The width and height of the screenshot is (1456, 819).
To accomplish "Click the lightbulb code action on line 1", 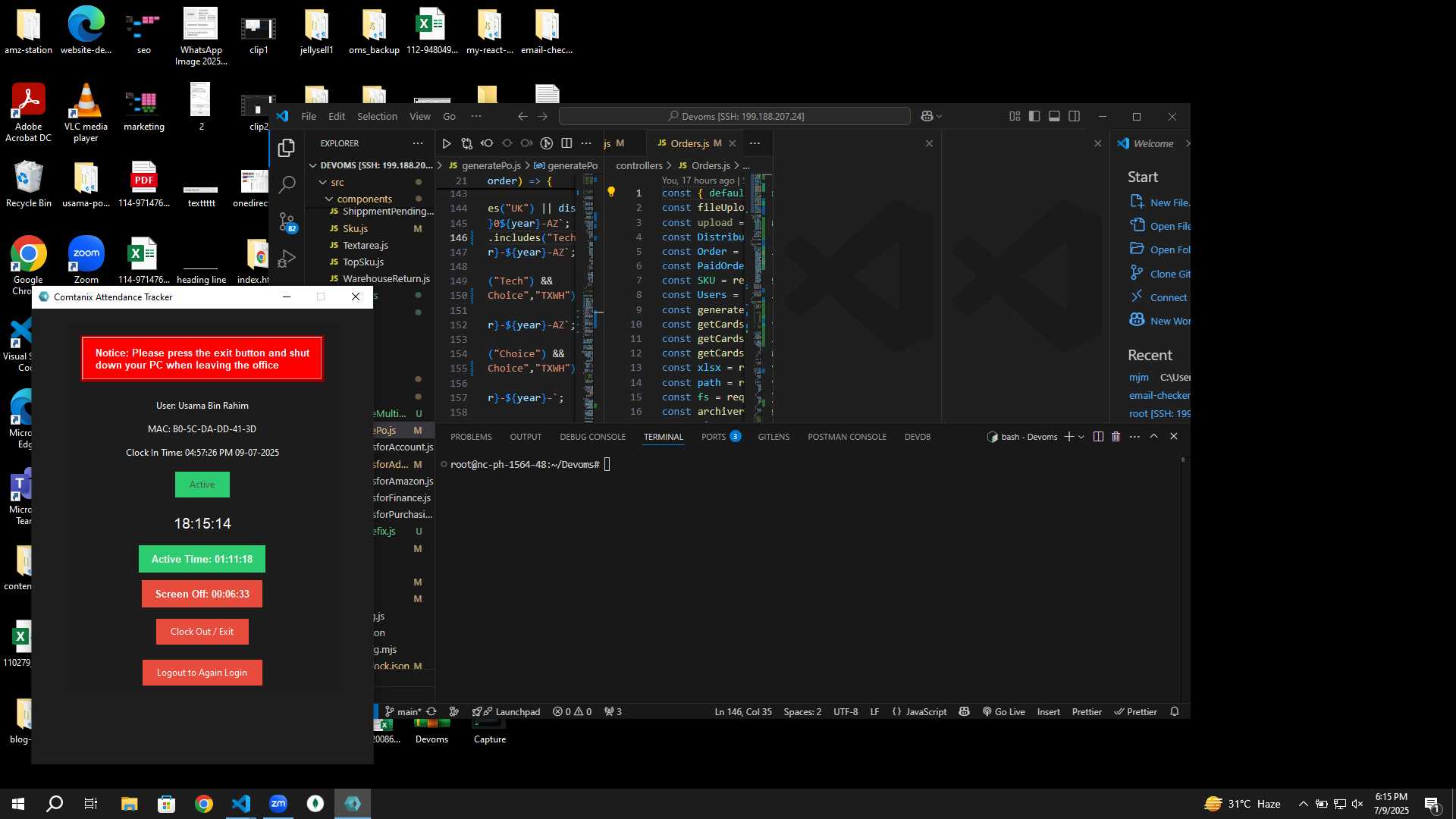I will pyautogui.click(x=611, y=193).
